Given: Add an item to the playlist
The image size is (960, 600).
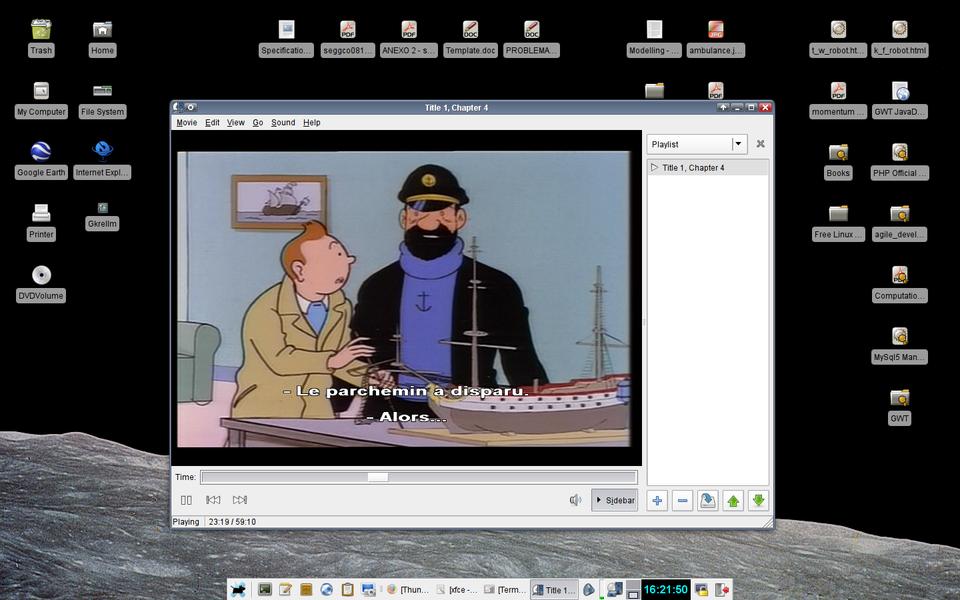Looking at the screenshot, I should click(657, 501).
